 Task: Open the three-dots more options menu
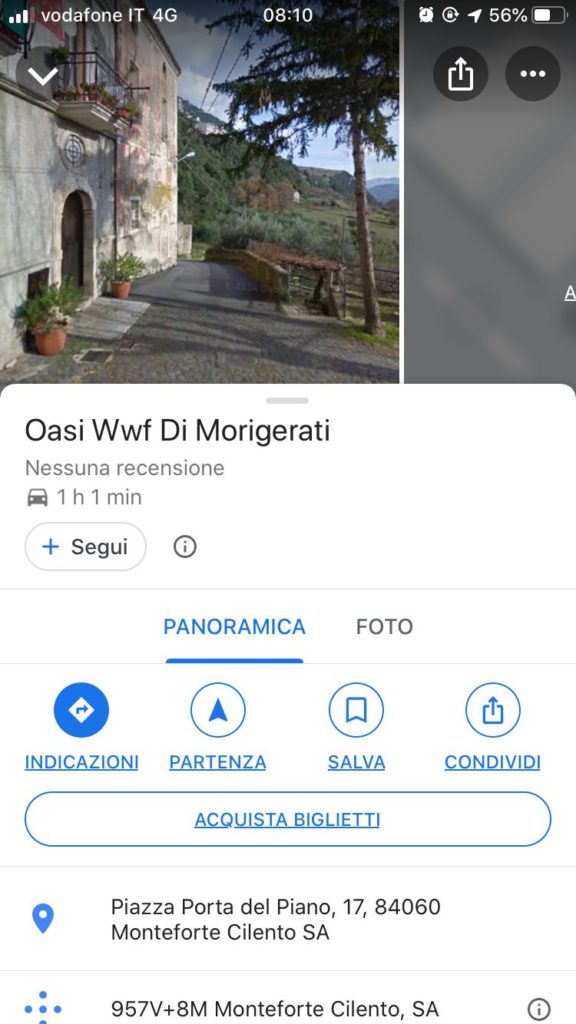[532, 74]
